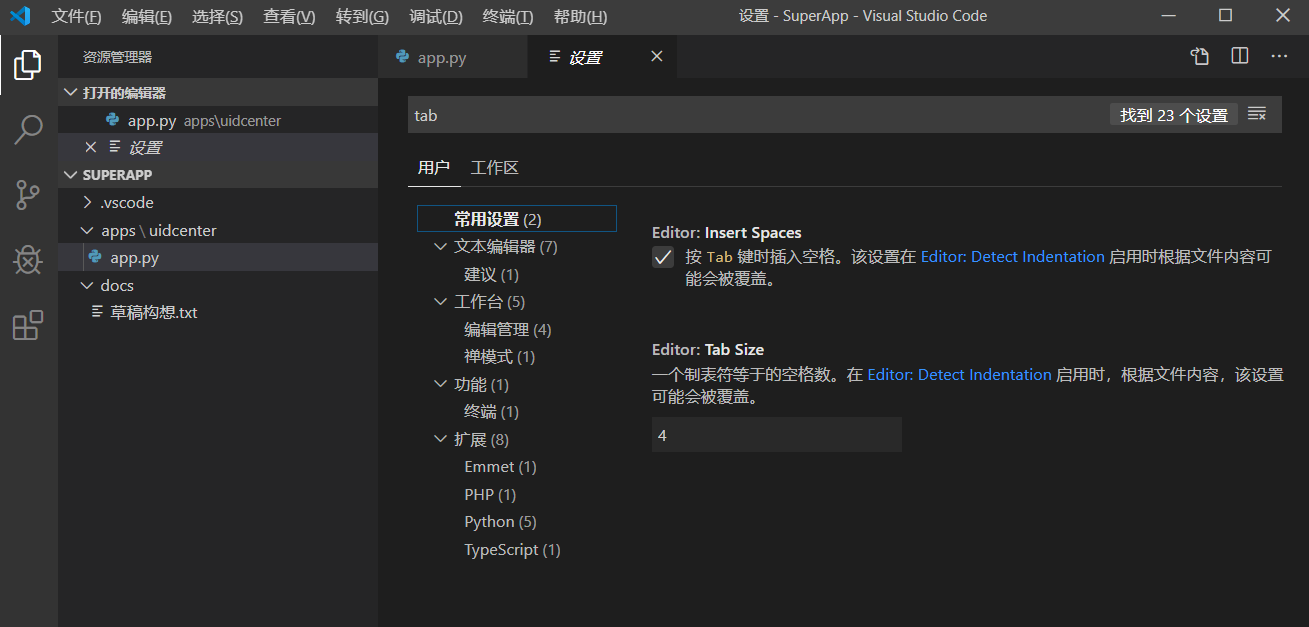Click the 找到 23 个设置 results badge
This screenshot has width=1309, height=627.
coord(1174,115)
